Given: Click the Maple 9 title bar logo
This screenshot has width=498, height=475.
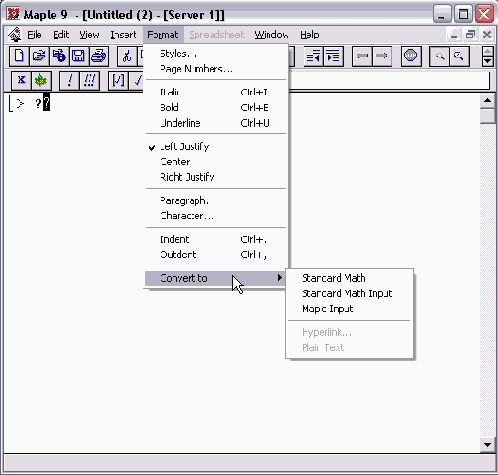Looking at the screenshot, I should [13, 14].
